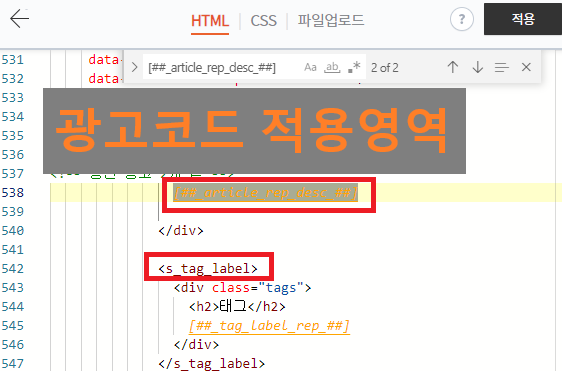
Task: Click the highlighted [##_article_rep_desc_##] code
Action: 266,193
